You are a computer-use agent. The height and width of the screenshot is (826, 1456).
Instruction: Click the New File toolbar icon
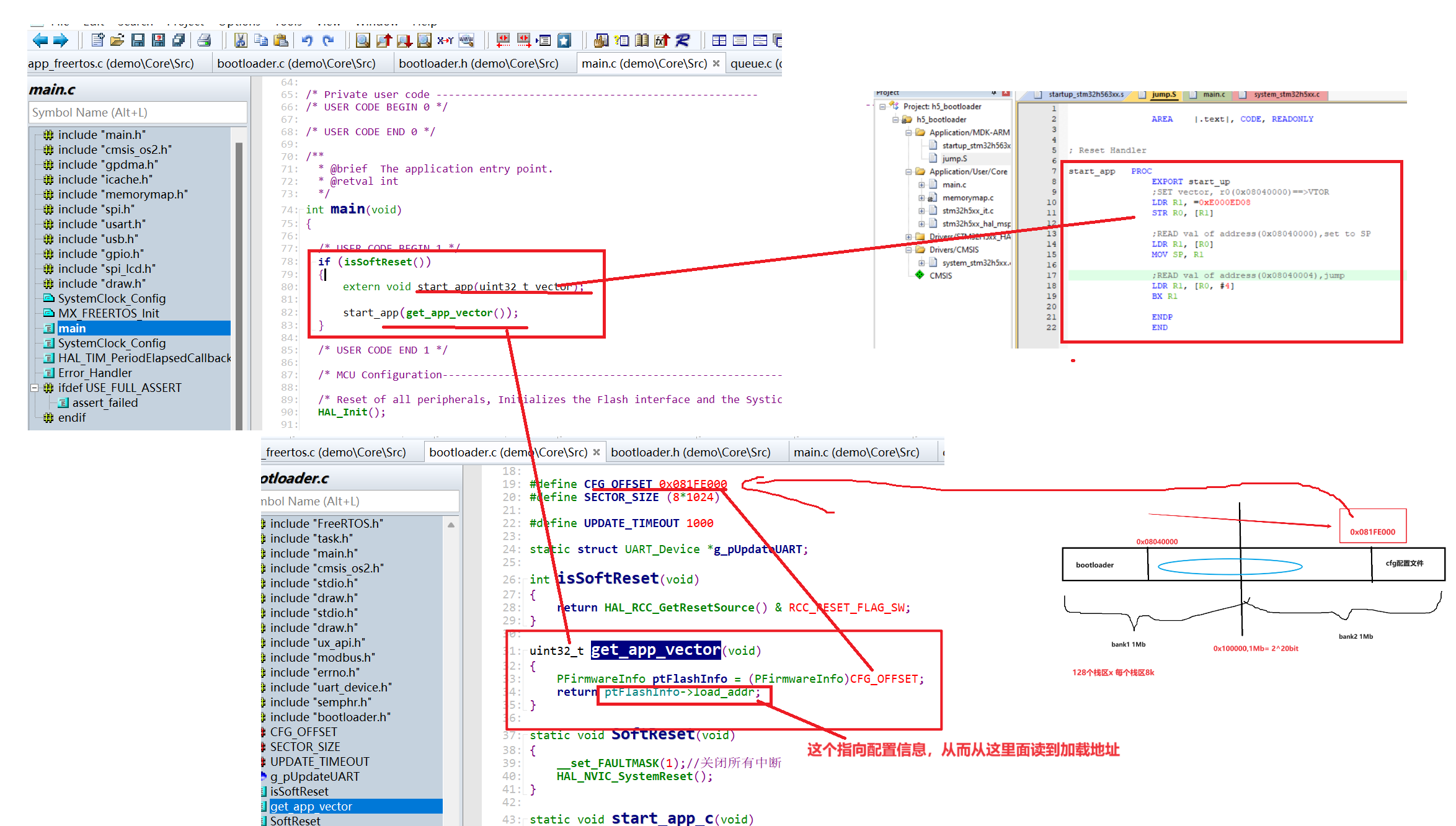click(x=97, y=41)
